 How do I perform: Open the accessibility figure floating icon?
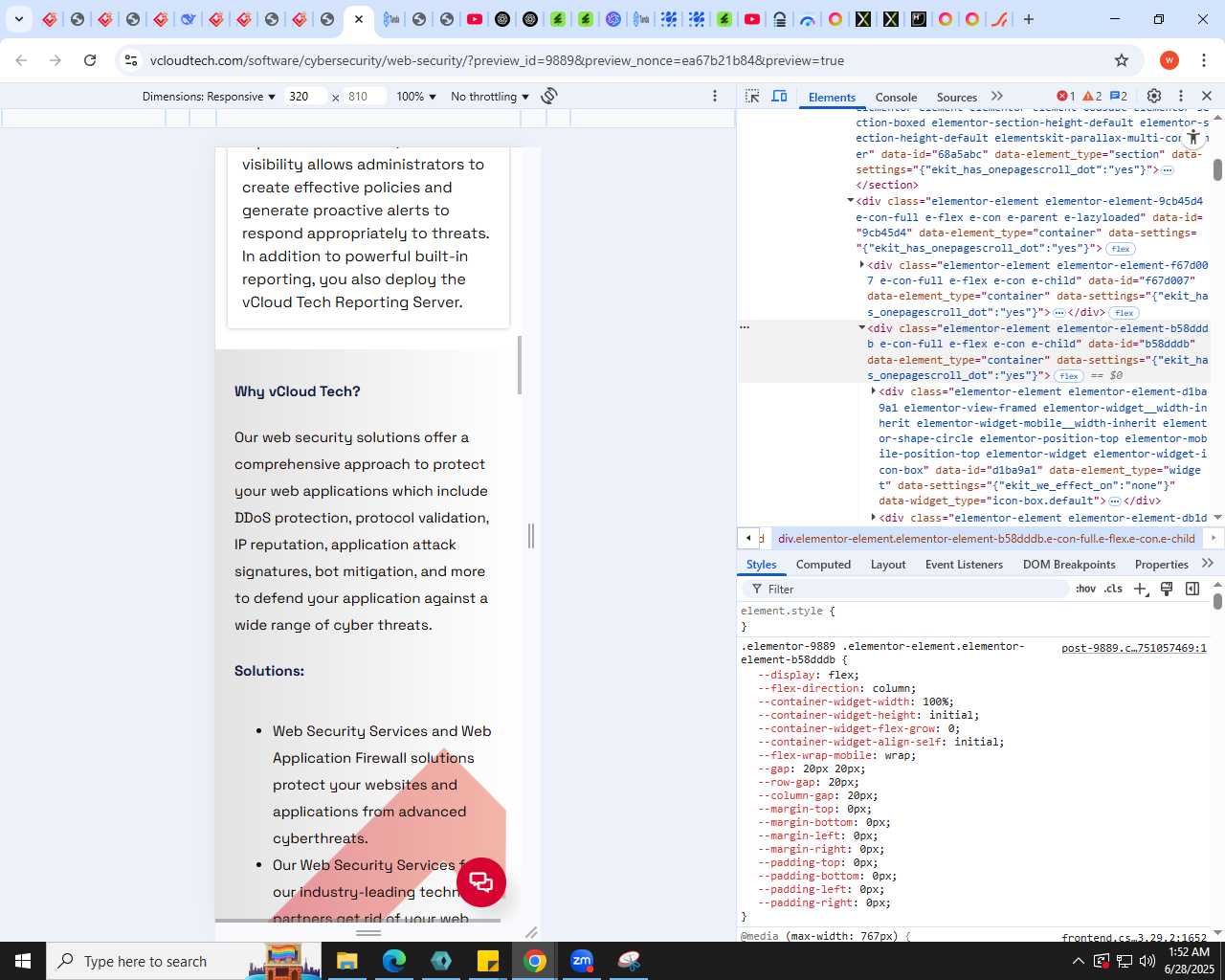tap(1193, 138)
